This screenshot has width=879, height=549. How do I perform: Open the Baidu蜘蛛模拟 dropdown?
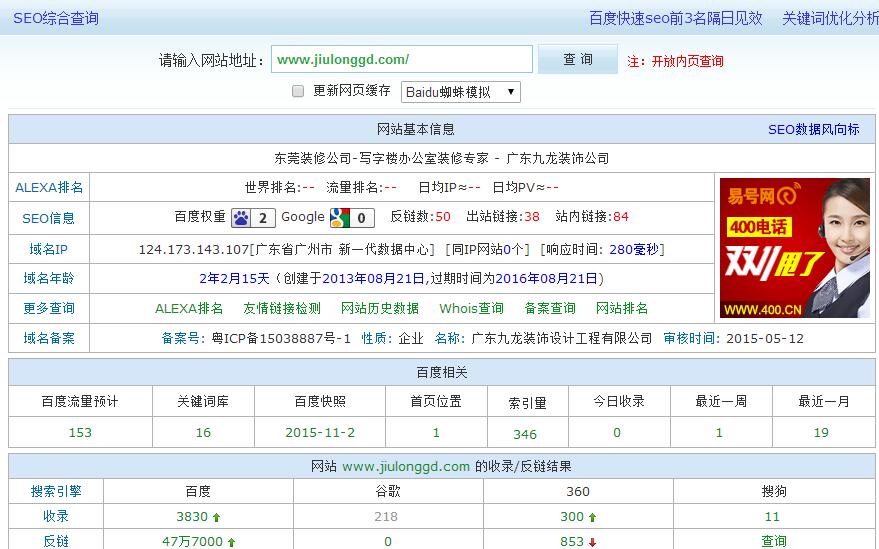coord(461,92)
